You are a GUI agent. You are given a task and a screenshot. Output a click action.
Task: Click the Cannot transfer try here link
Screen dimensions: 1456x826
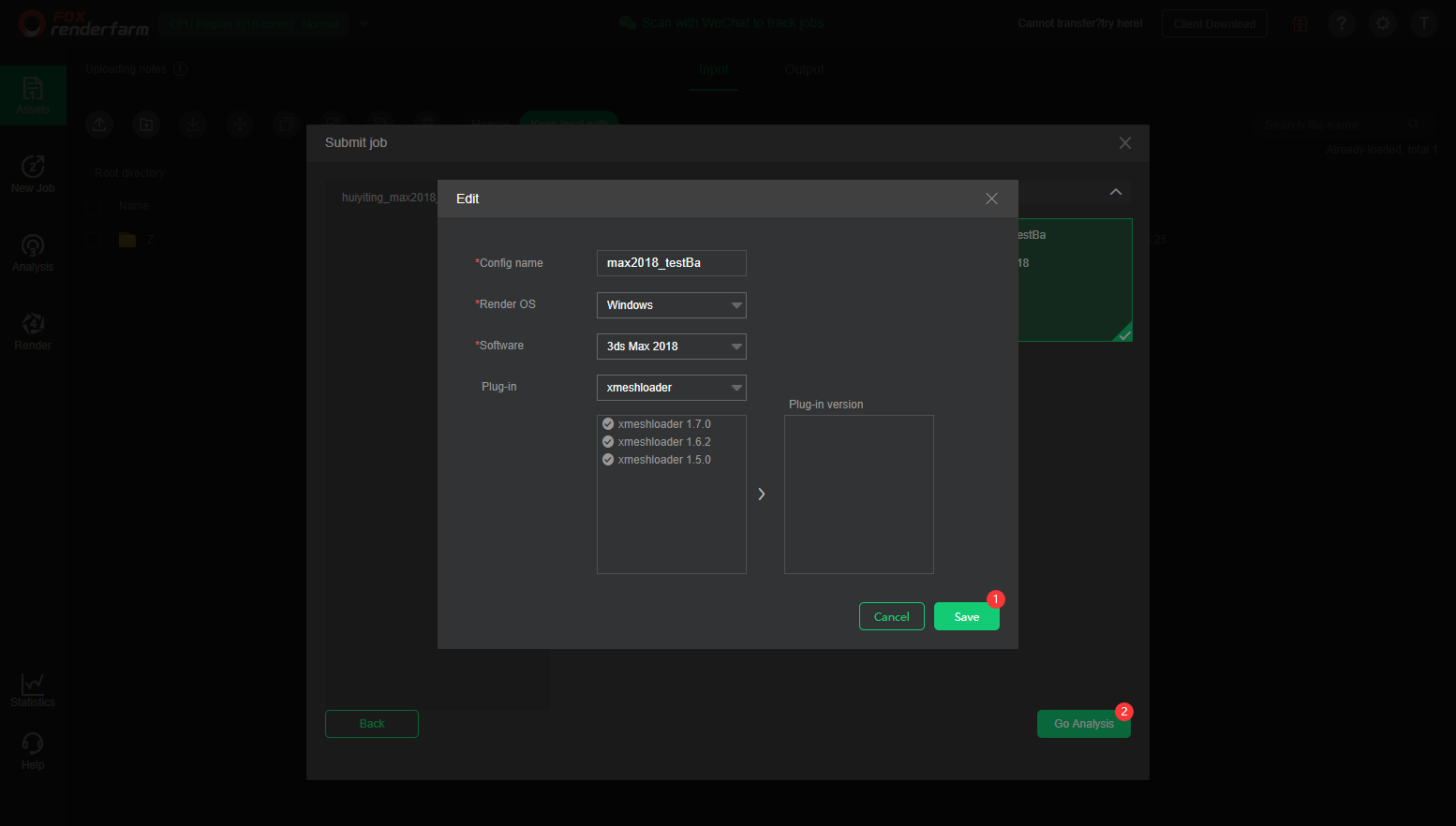[x=1080, y=23]
